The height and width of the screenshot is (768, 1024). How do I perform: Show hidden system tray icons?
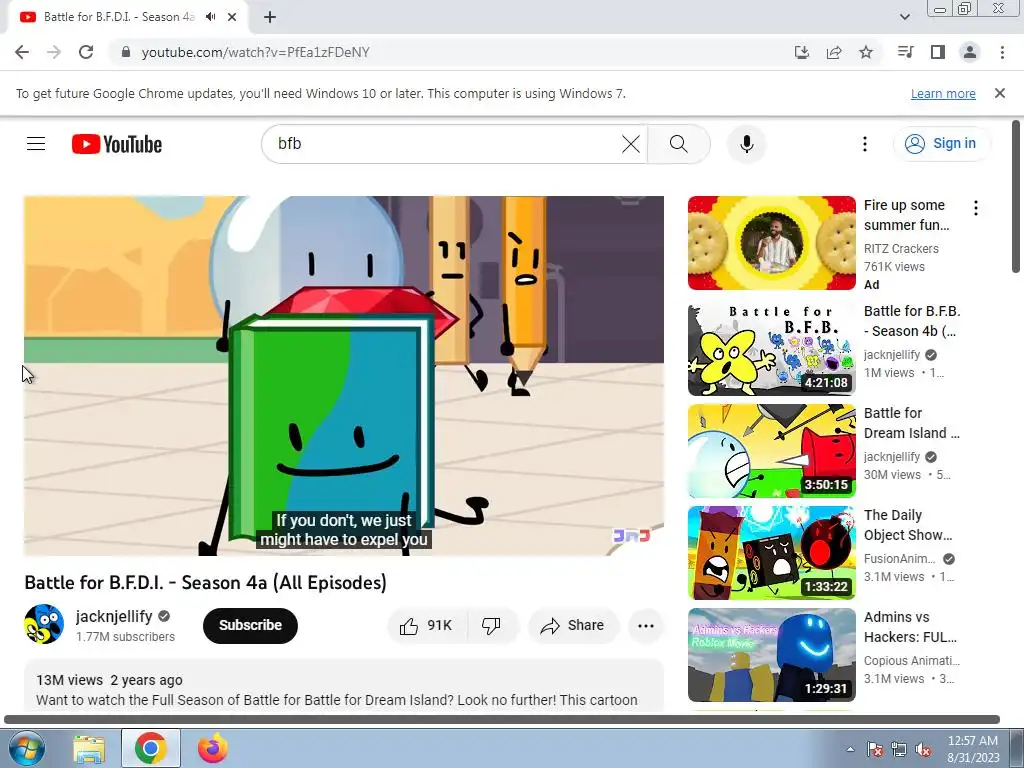[850, 750]
